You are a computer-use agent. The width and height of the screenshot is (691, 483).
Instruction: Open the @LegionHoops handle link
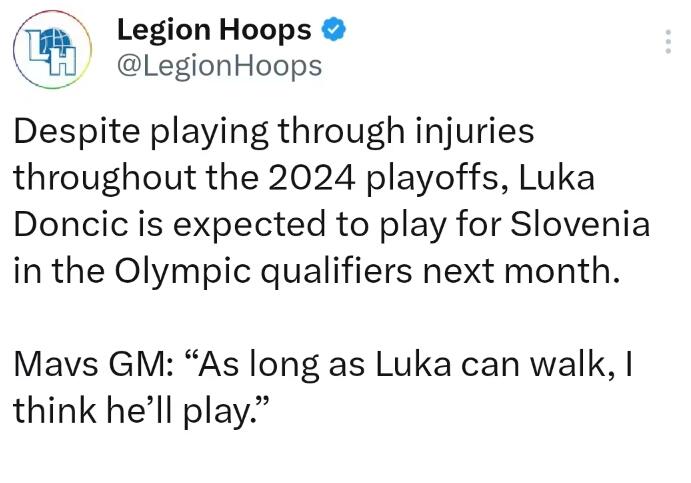[x=219, y=67]
